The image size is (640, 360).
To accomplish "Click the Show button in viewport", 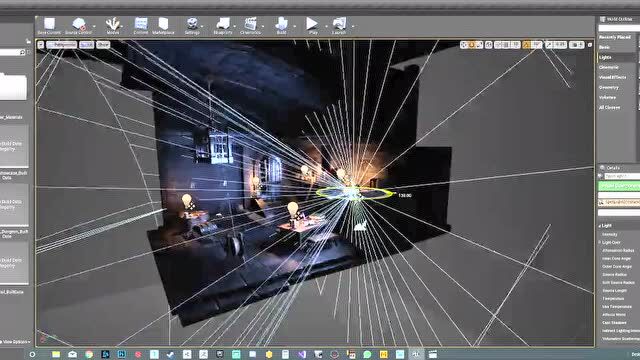I will [x=103, y=45].
